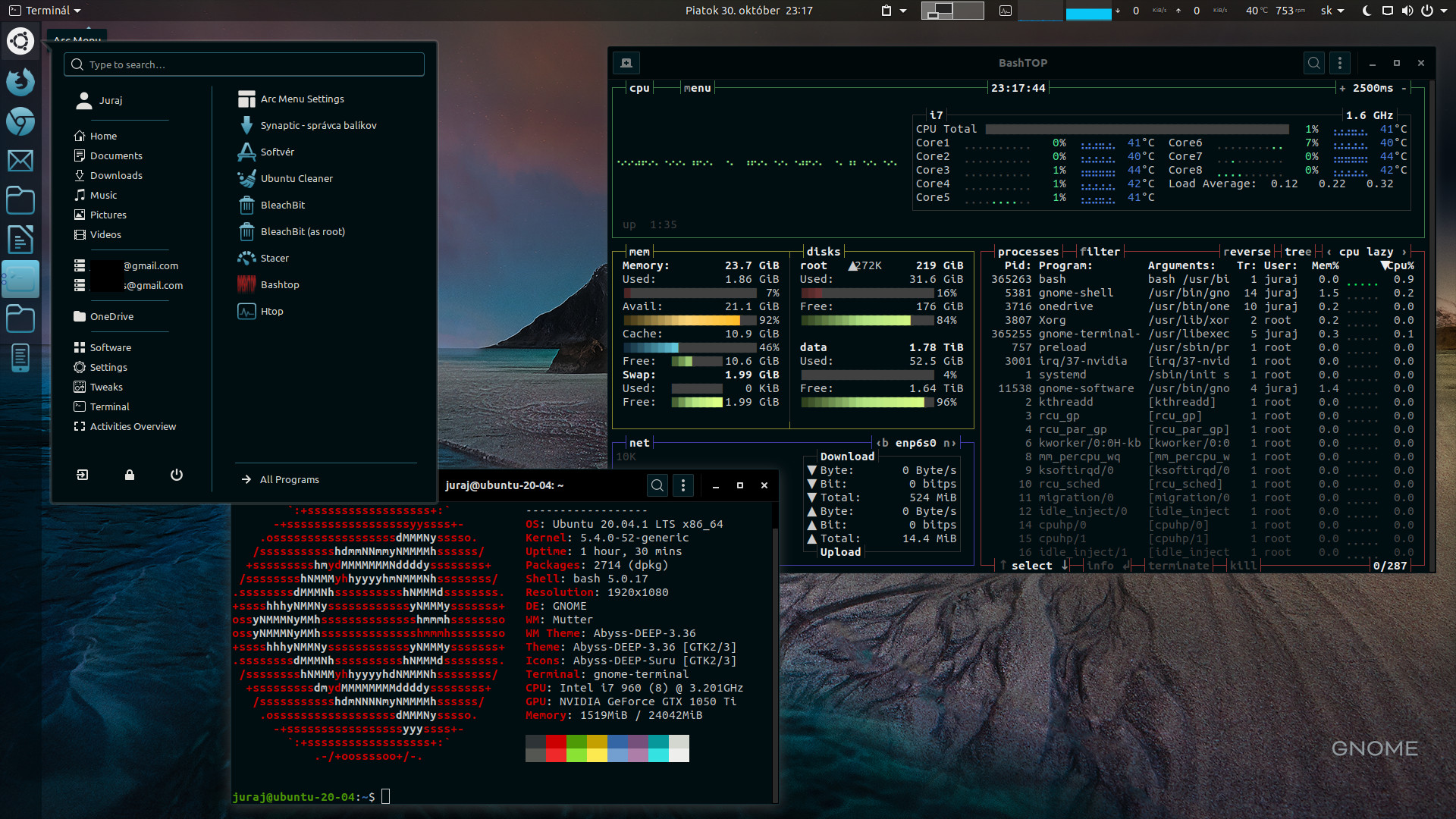Screen dimensions: 1456x819
Task: Open mail app envelope icon in dock
Action: 20,161
